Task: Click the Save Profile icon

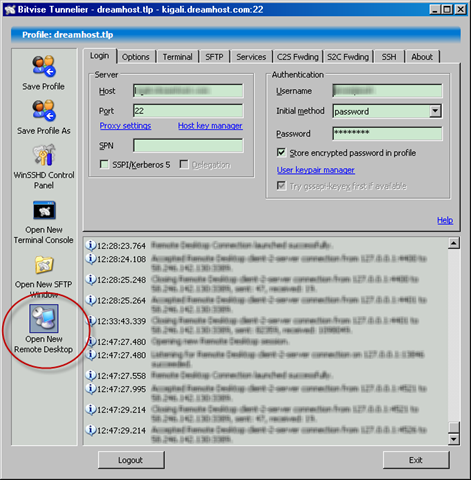Action: (44, 66)
